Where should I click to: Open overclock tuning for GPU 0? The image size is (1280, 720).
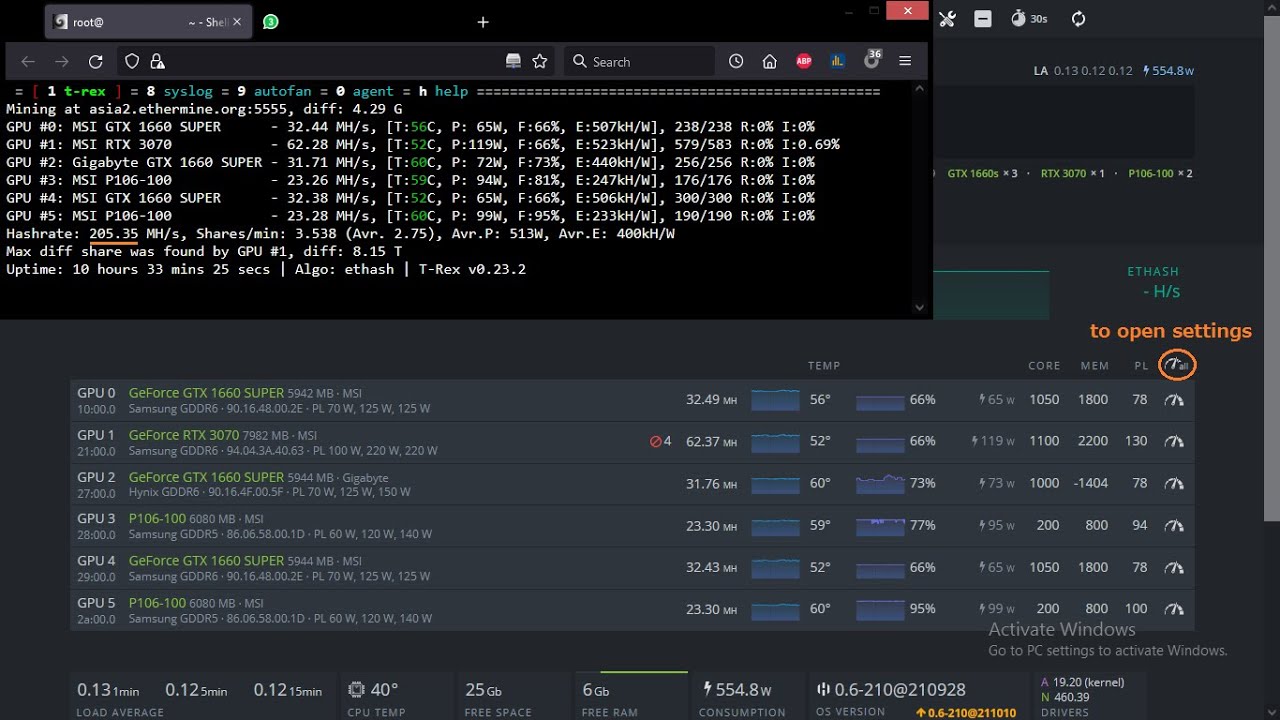(1174, 400)
